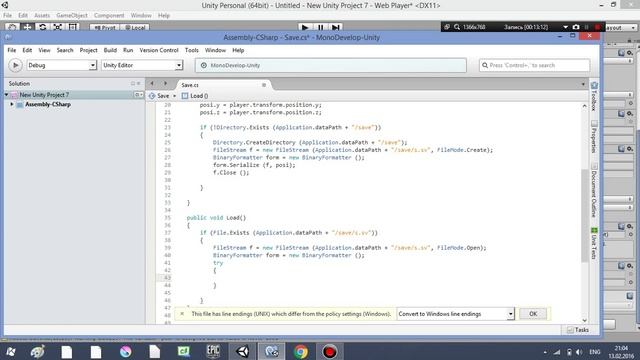Open the document tab list dropdown arrow
The width and height of the screenshot is (640, 360).
pyautogui.click(x=583, y=84)
